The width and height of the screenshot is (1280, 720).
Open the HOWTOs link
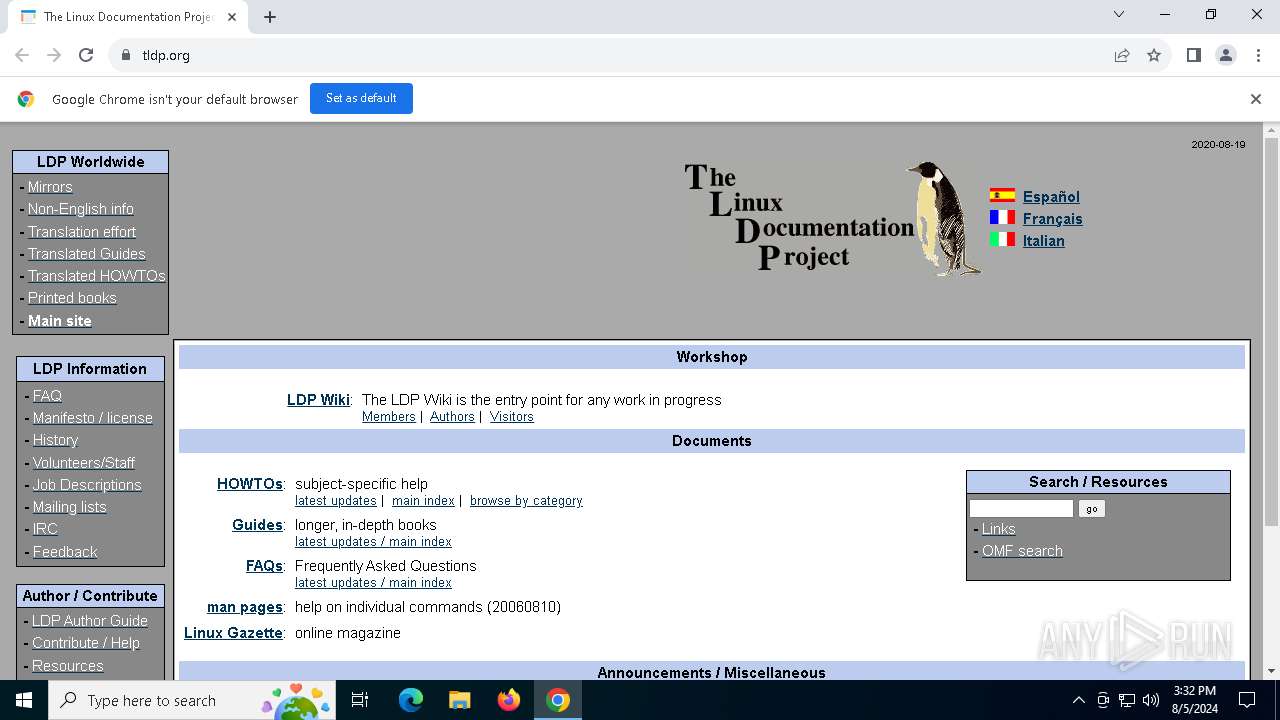(x=250, y=484)
